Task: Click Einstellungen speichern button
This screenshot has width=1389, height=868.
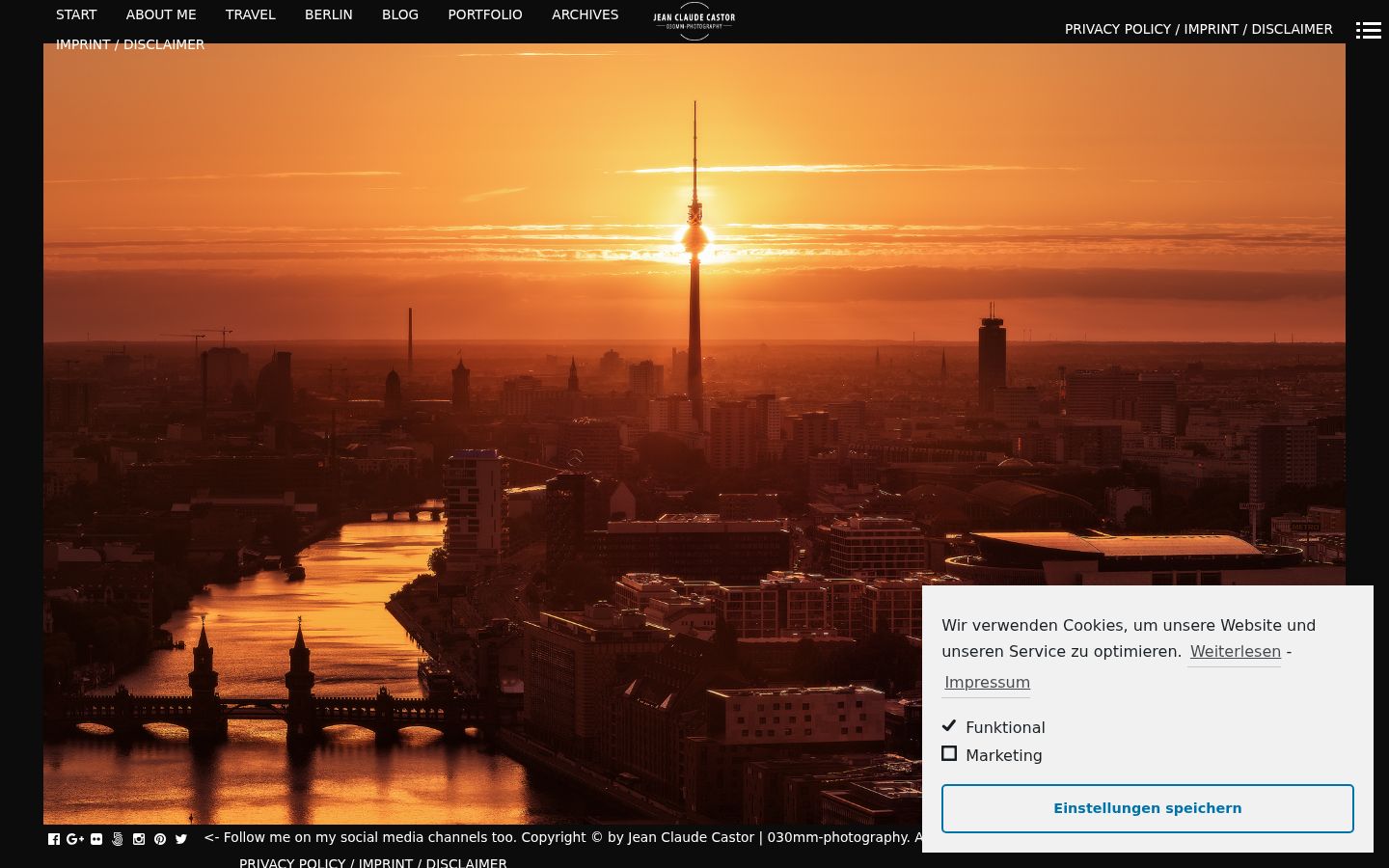Action: pyautogui.click(x=1148, y=808)
